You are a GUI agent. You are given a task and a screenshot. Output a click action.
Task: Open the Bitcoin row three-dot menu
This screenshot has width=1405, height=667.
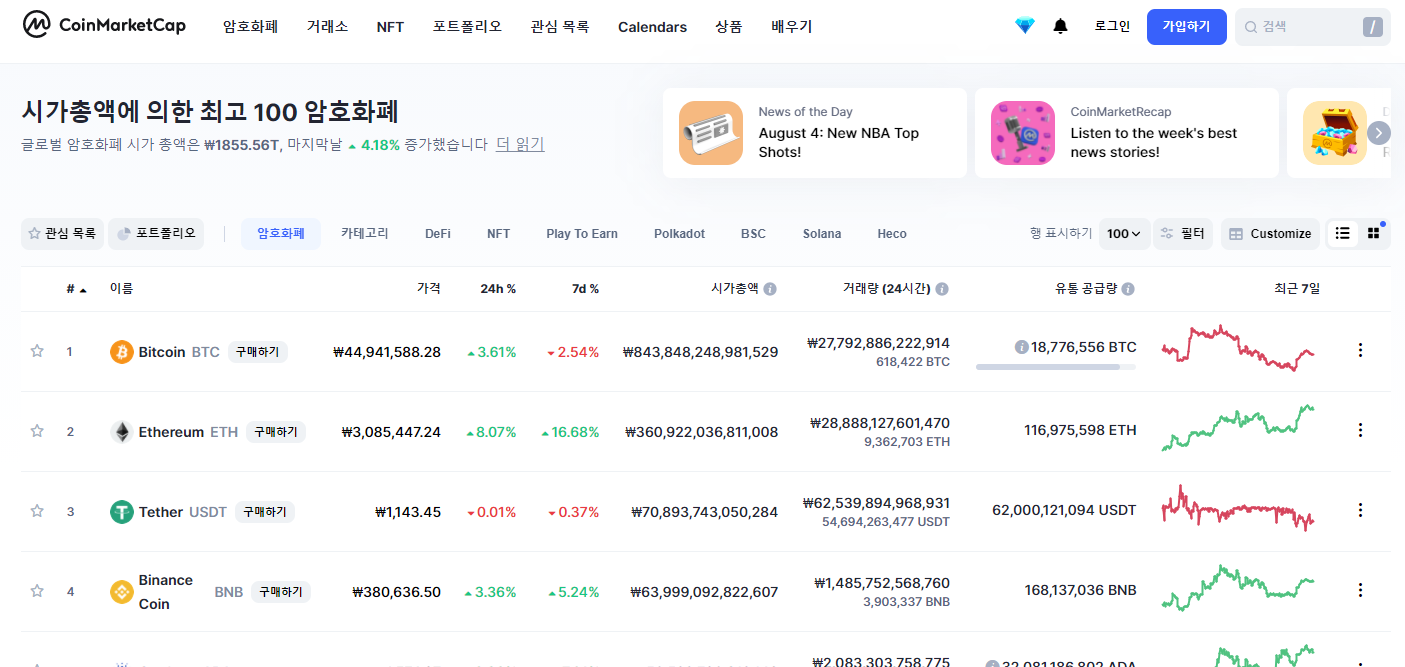[1360, 350]
